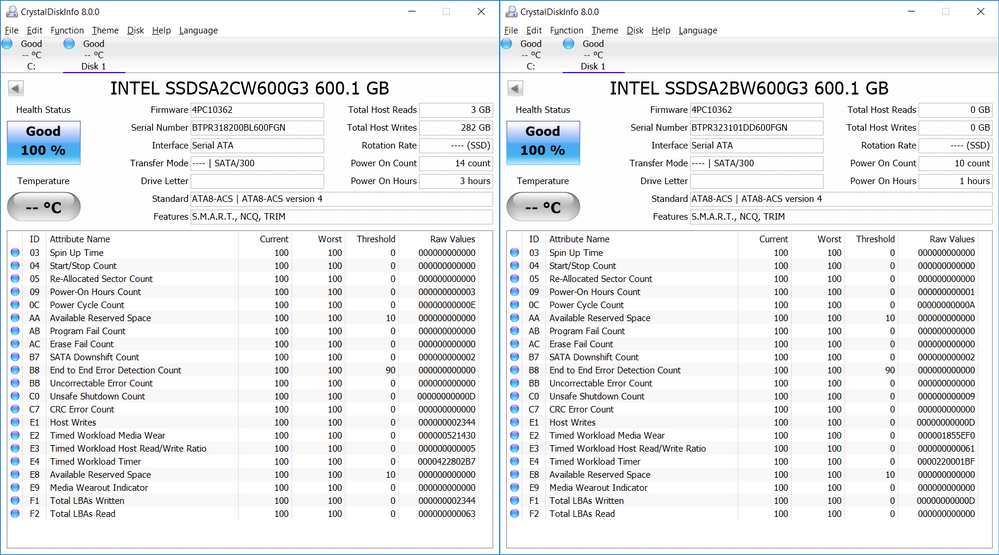Click C: drive status orb in left window
The width and height of the screenshot is (999, 555).
click(8, 44)
